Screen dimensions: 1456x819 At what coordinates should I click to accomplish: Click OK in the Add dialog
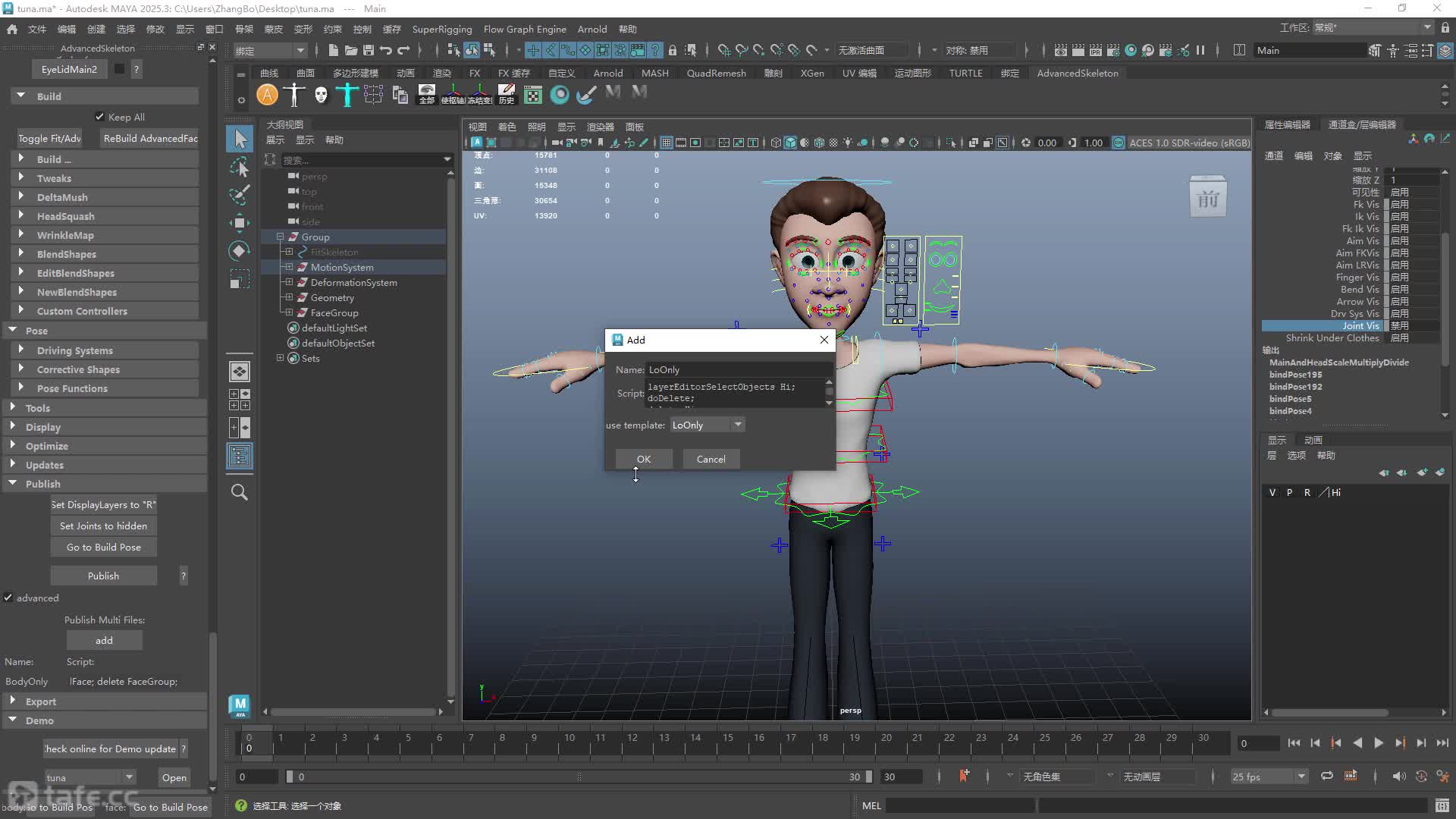tap(644, 459)
